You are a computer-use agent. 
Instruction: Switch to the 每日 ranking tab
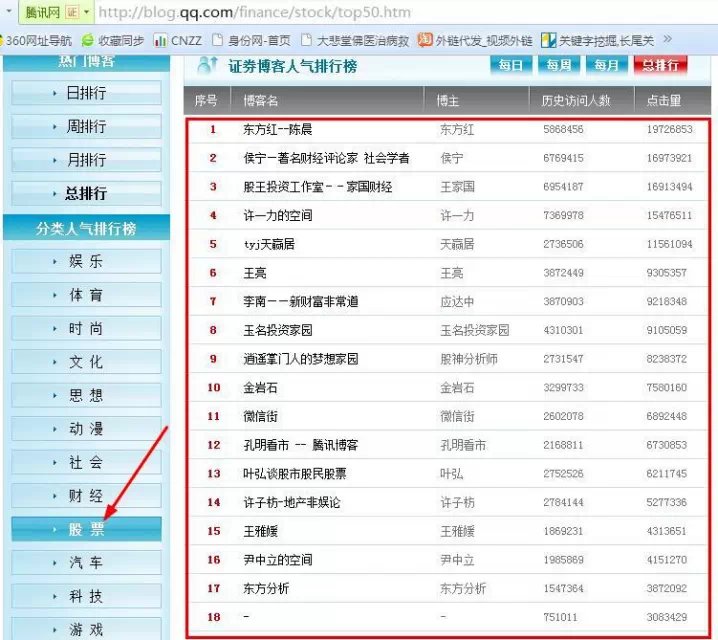pos(510,65)
